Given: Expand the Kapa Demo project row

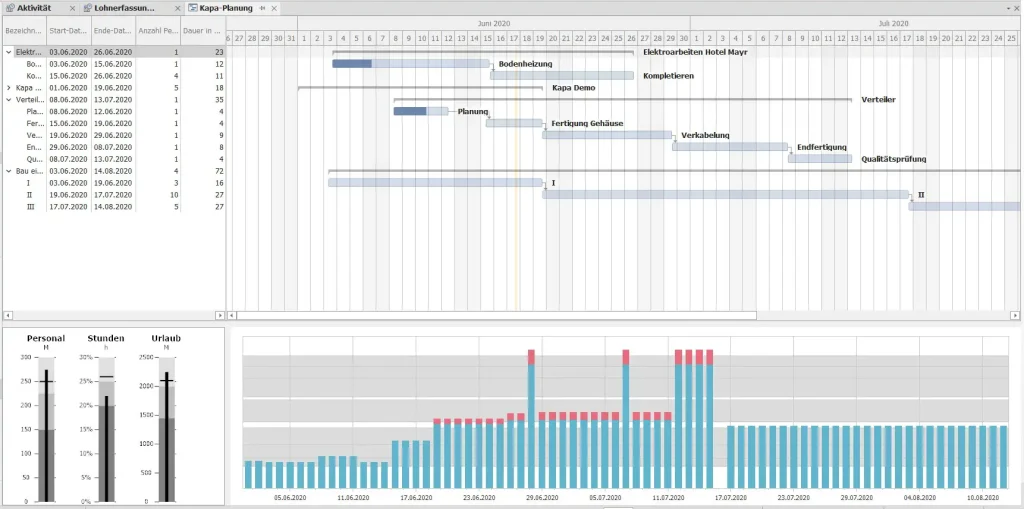Looking at the screenshot, I should pos(8,88).
